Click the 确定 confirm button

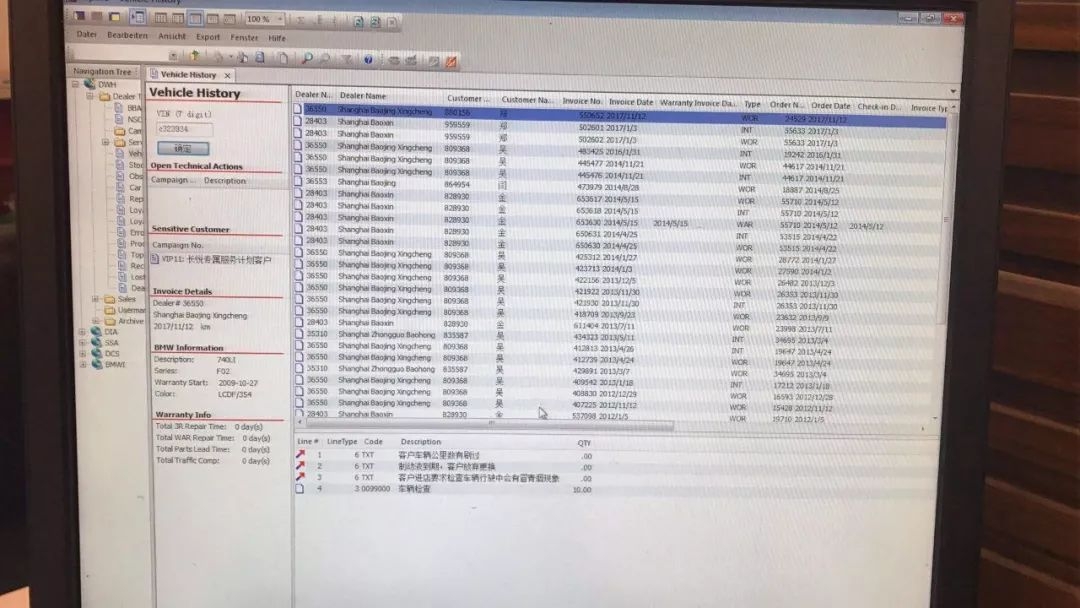(183, 148)
